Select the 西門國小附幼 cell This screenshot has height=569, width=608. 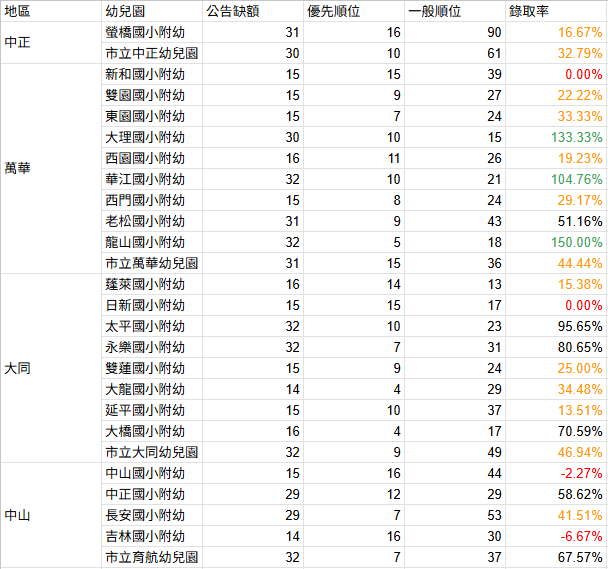coord(152,200)
